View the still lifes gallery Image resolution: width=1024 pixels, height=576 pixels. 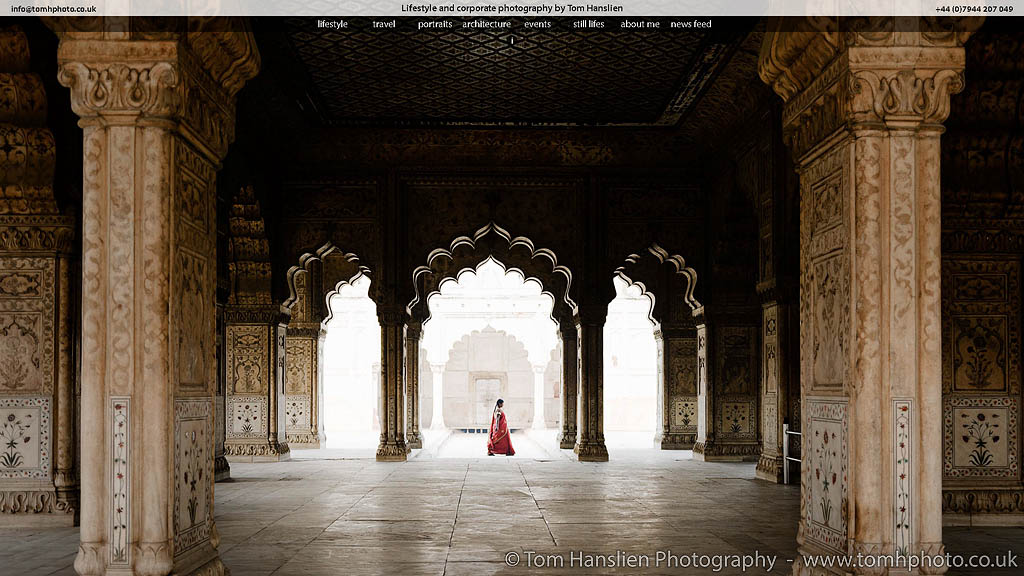pyautogui.click(x=588, y=24)
